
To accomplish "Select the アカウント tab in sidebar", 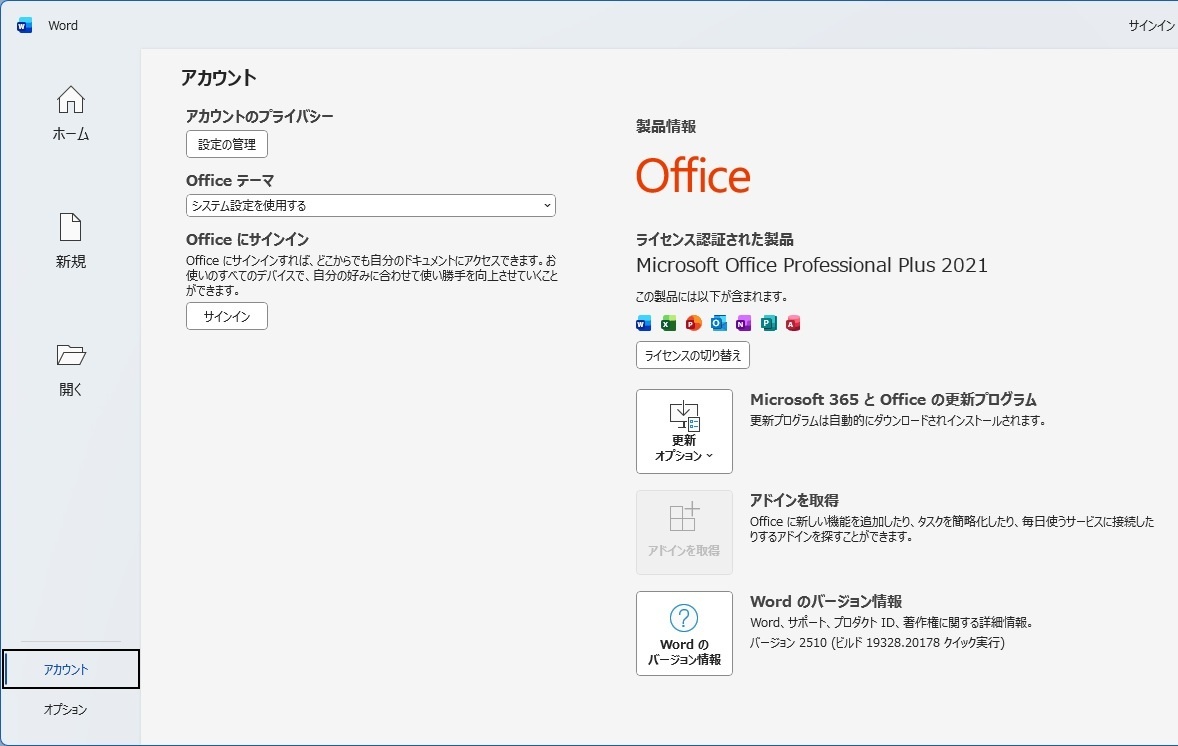I will click(71, 669).
